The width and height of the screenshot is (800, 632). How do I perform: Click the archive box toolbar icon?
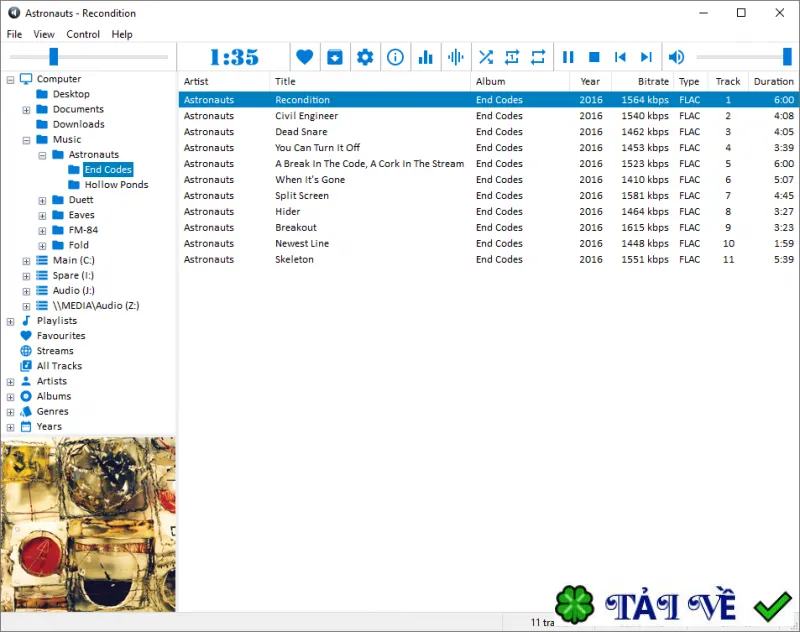point(335,57)
